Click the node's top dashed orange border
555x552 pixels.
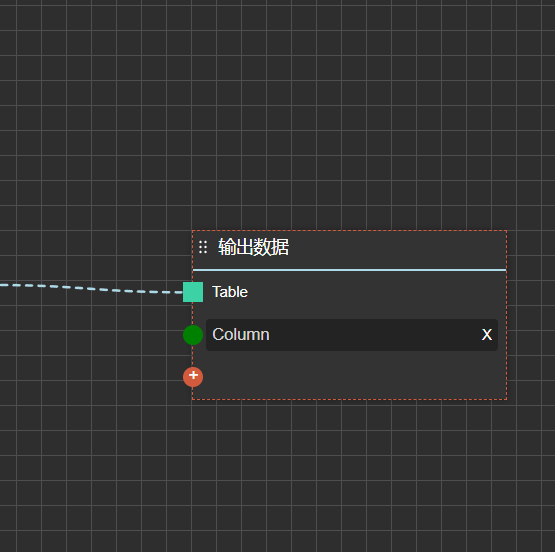(349, 231)
